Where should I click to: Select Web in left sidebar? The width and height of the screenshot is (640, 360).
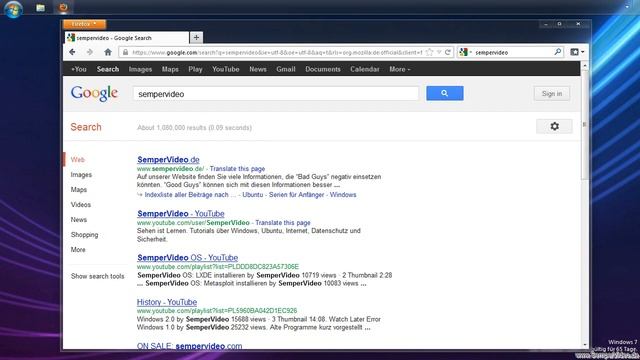(x=78, y=160)
